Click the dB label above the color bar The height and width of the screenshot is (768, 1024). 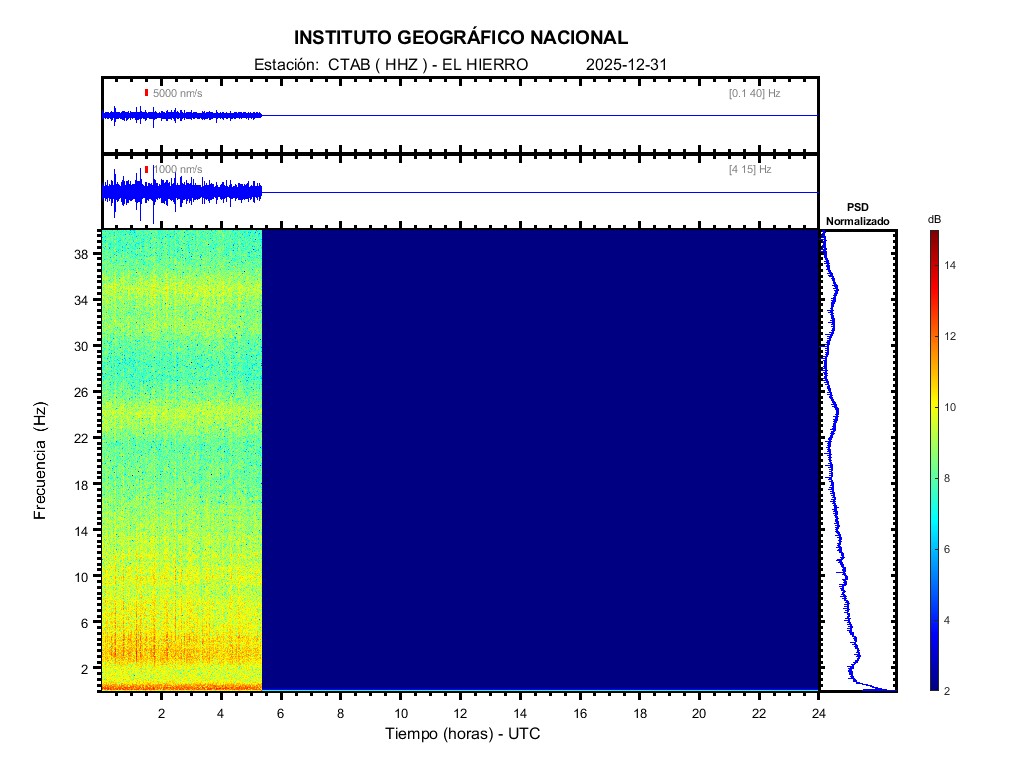tap(934, 219)
